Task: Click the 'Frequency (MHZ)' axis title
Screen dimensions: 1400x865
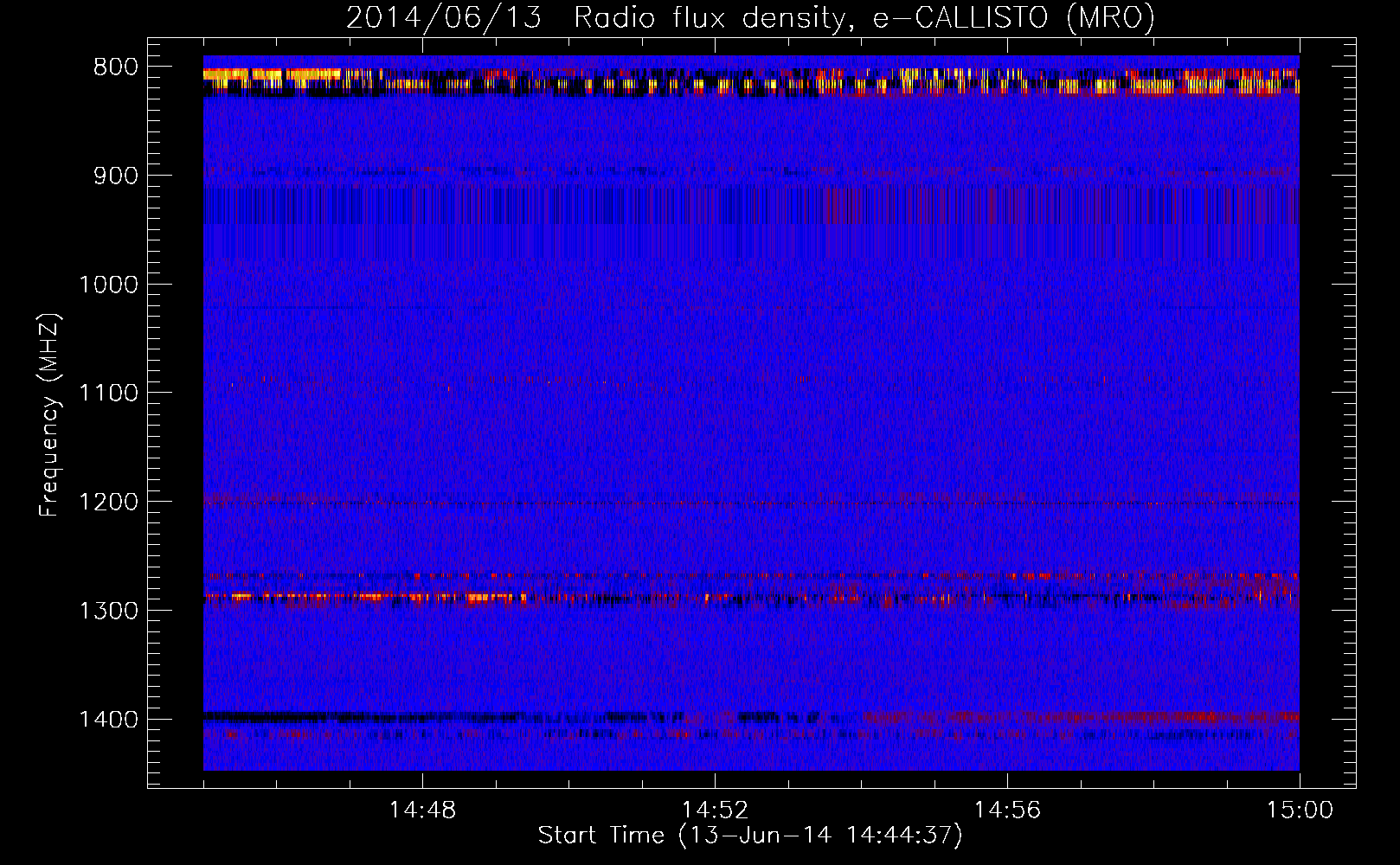Action: pyautogui.click(x=49, y=415)
